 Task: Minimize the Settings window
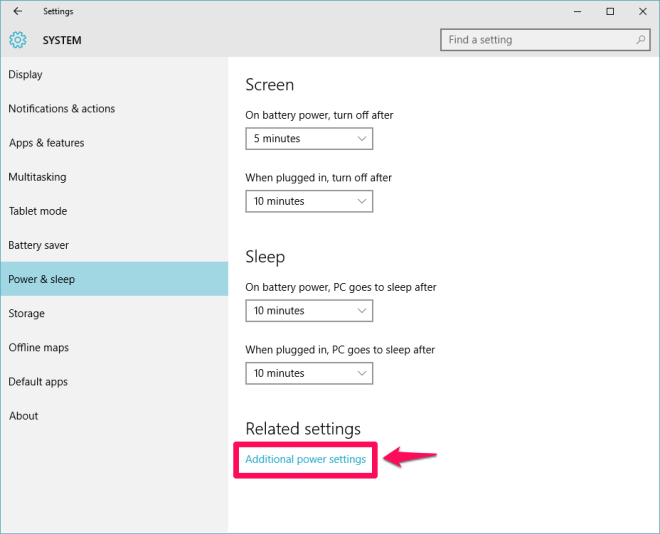pyautogui.click(x=578, y=12)
